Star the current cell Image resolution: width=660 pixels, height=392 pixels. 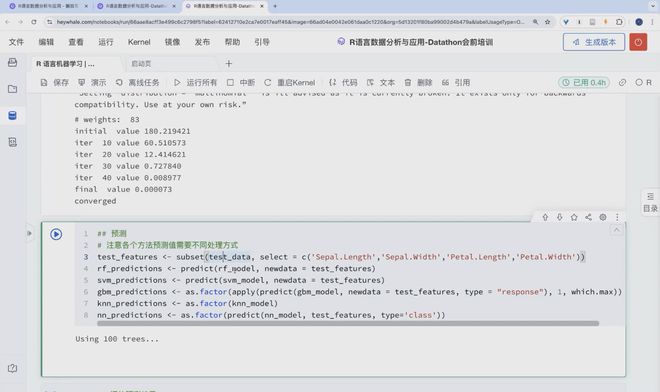[574, 217]
